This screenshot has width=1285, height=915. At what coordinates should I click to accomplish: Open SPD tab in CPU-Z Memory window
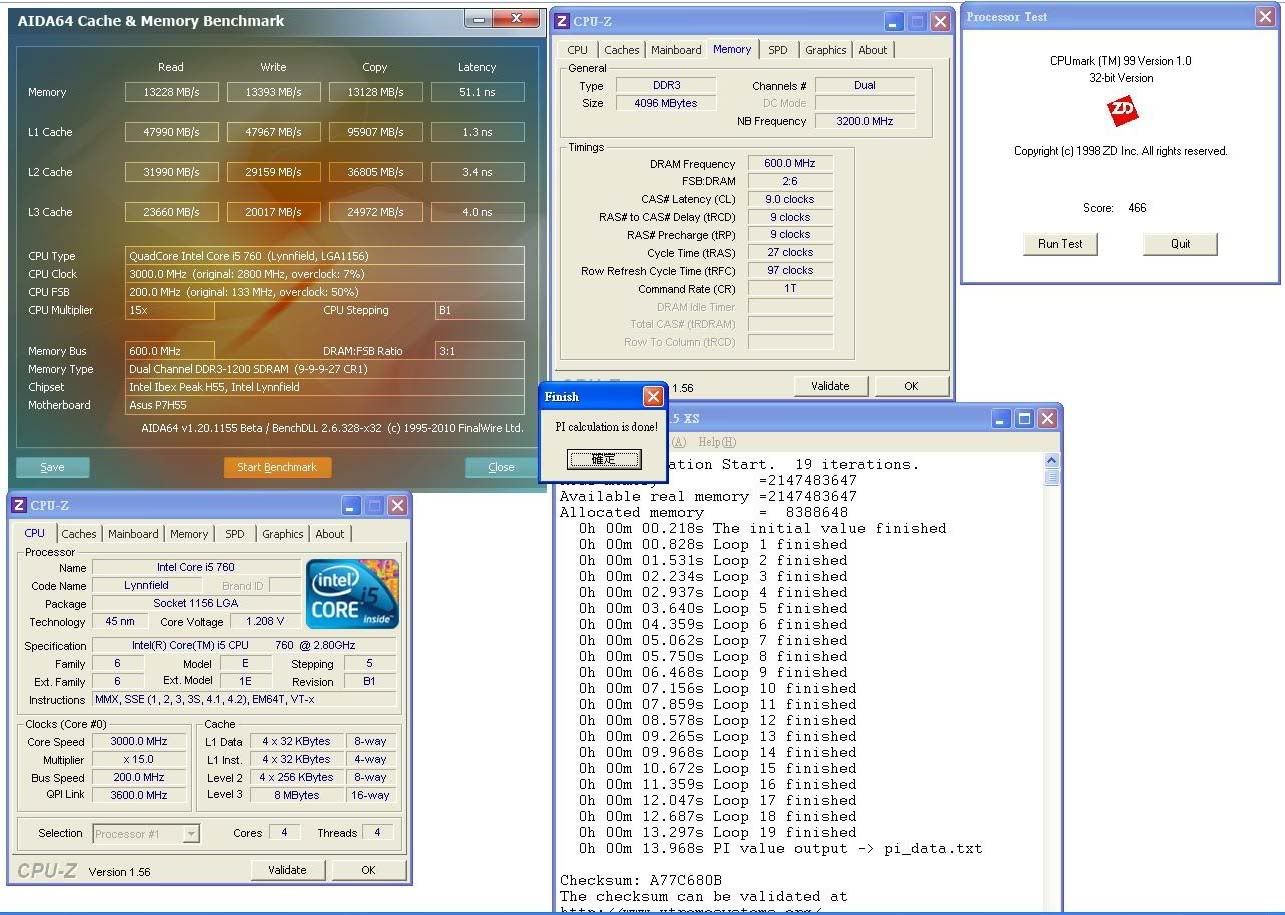pos(778,50)
